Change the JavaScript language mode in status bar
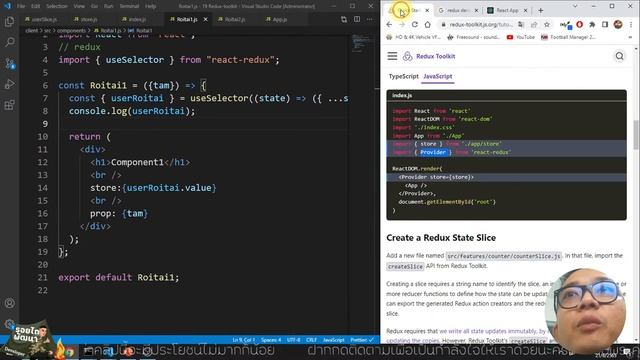 coord(333,340)
